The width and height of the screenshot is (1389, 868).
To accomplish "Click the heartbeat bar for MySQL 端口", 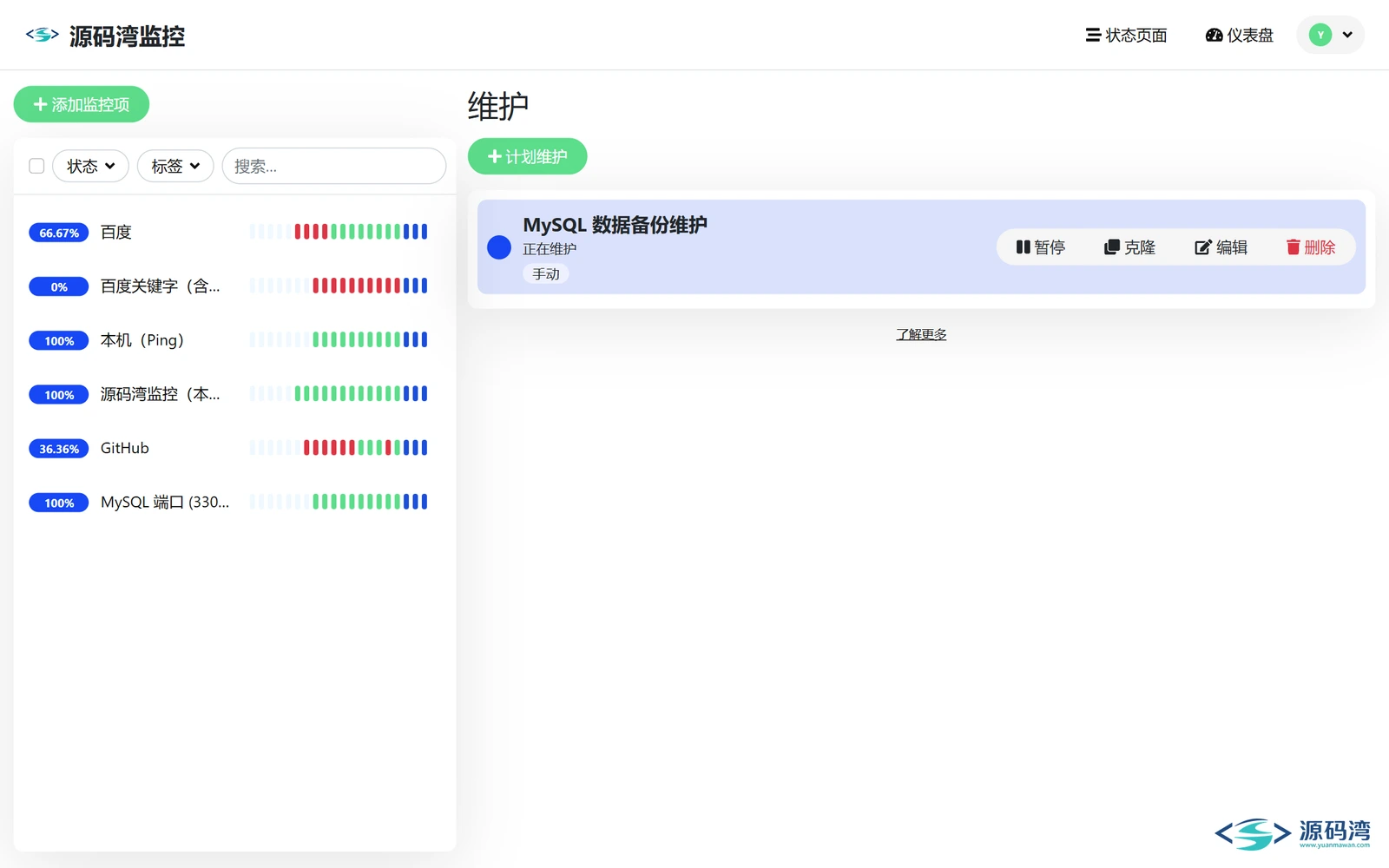I will pyautogui.click(x=339, y=502).
